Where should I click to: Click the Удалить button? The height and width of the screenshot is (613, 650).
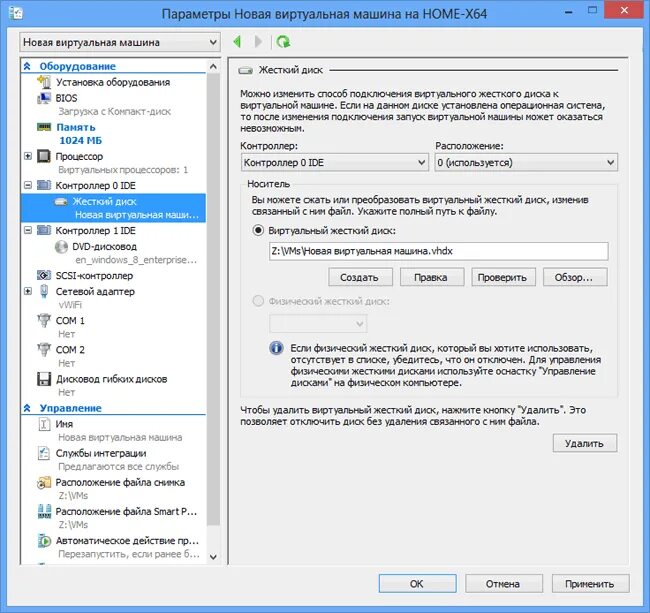[585, 443]
